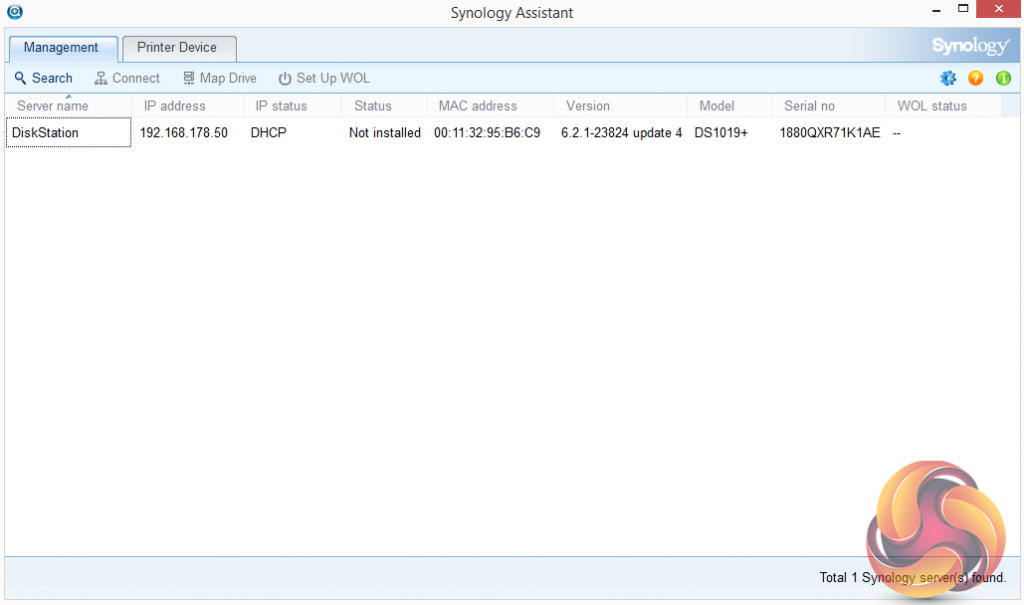Open help via the orange question icon

975,78
